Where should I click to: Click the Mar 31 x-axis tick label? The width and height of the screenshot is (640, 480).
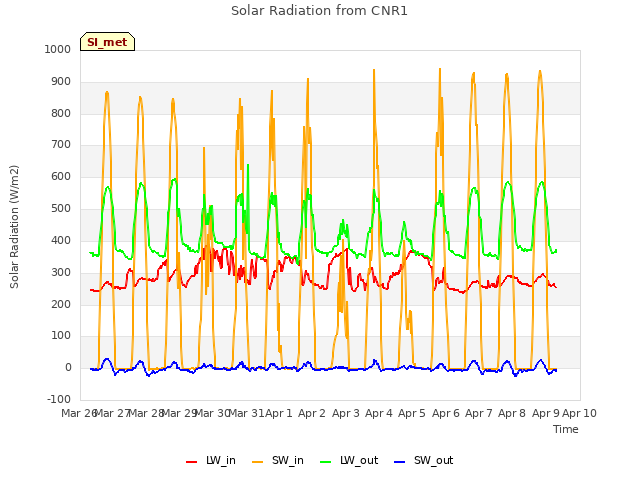click(x=247, y=413)
